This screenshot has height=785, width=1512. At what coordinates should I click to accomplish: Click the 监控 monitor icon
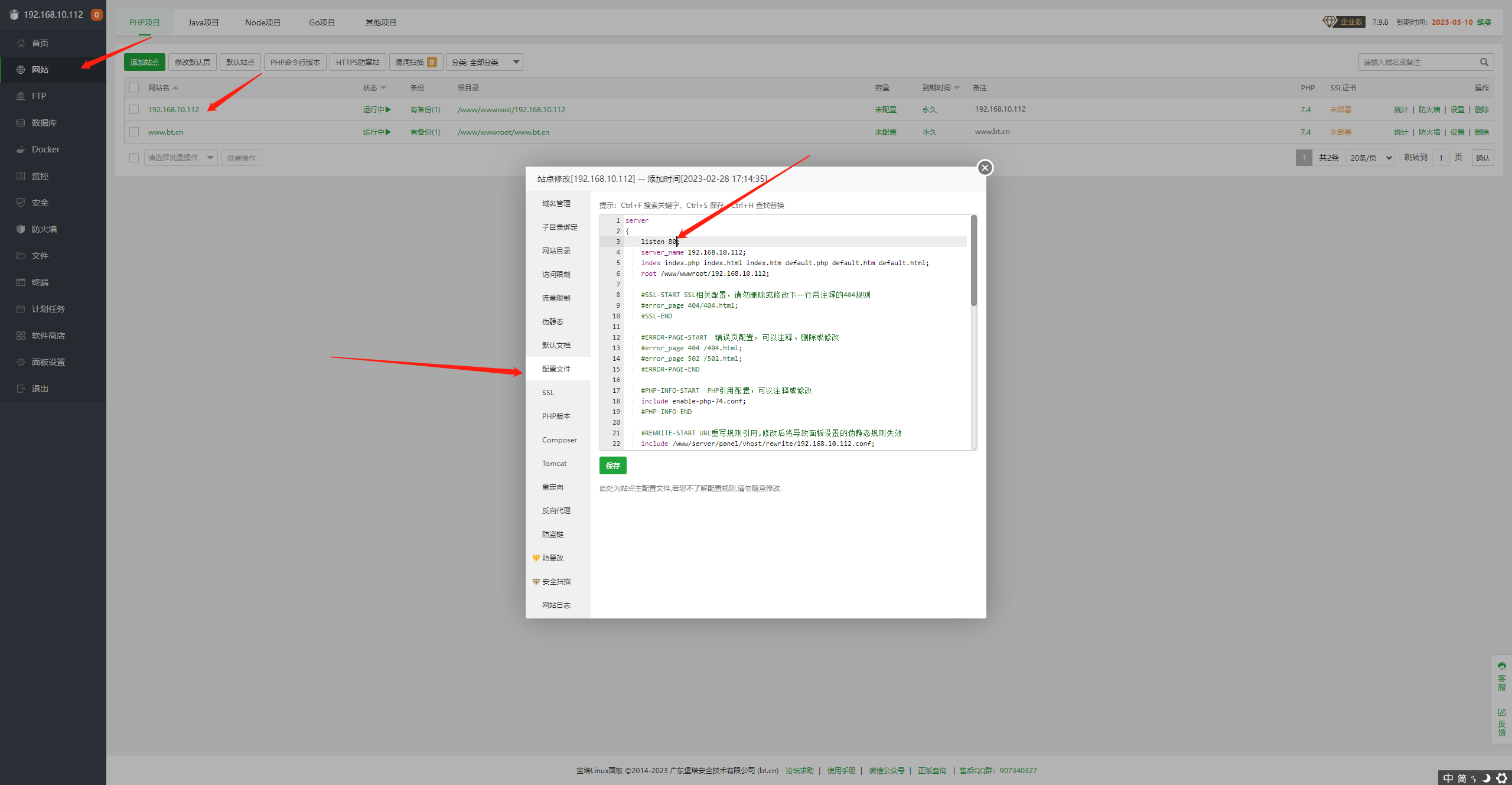point(21,176)
